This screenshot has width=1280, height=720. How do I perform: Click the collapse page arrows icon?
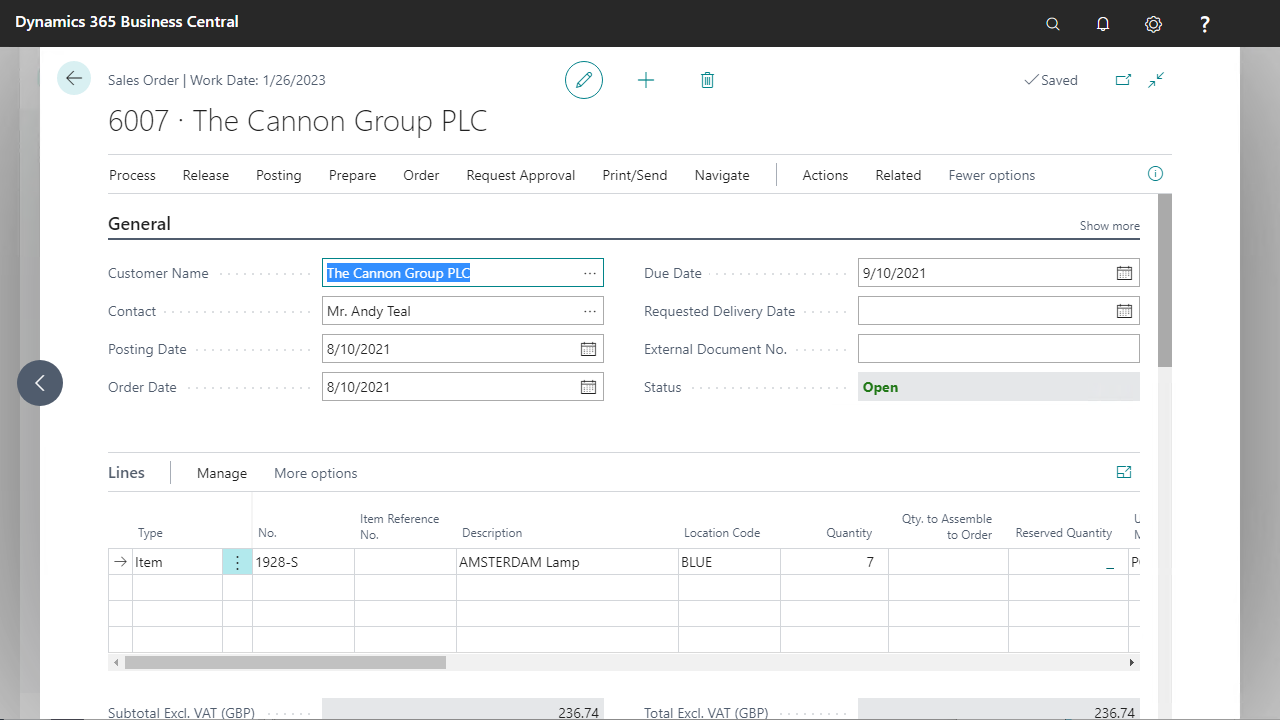tap(1156, 80)
